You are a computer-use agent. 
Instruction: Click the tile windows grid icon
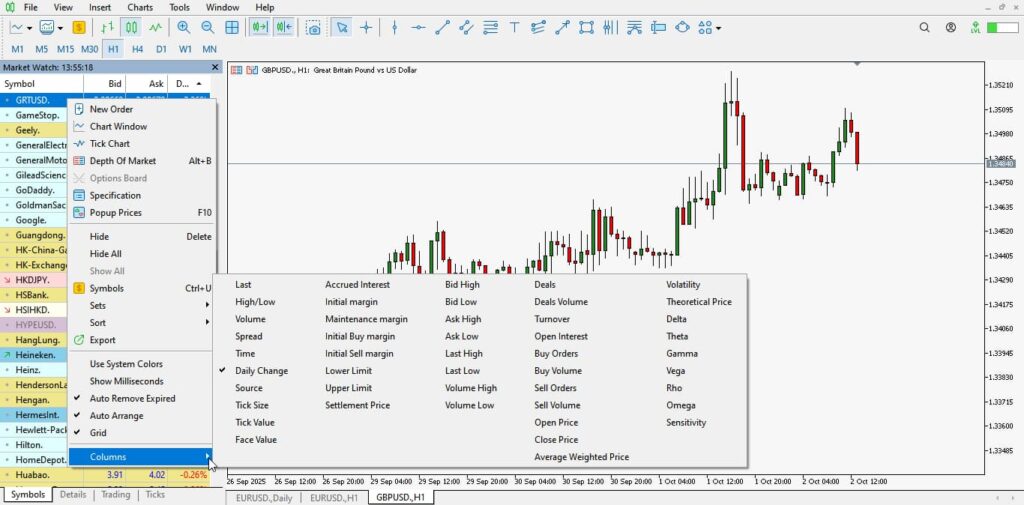(x=231, y=28)
